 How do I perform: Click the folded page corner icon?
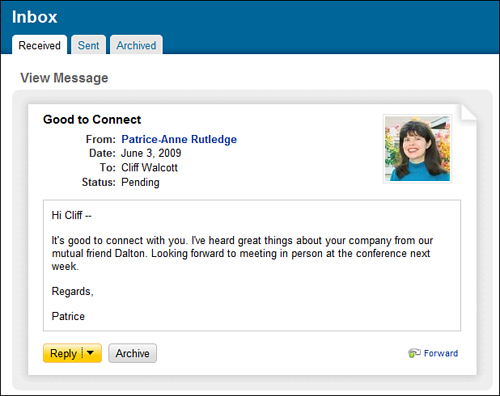coord(469,113)
